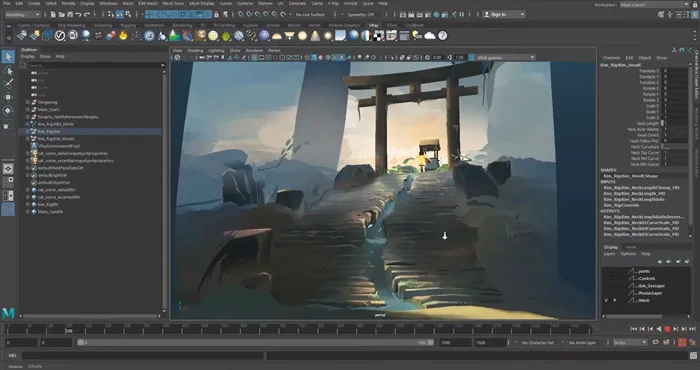
Task: Click the MEL command line input
Action: click(143, 356)
